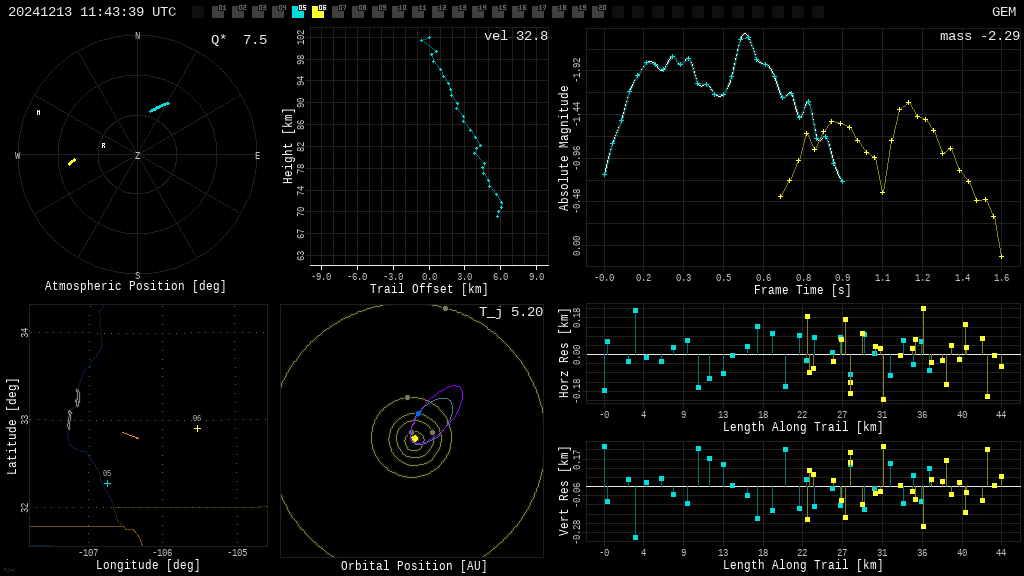Click the yellow Sun dot in orbital plot
The width and height of the screenshot is (1024, 576).
414,438
